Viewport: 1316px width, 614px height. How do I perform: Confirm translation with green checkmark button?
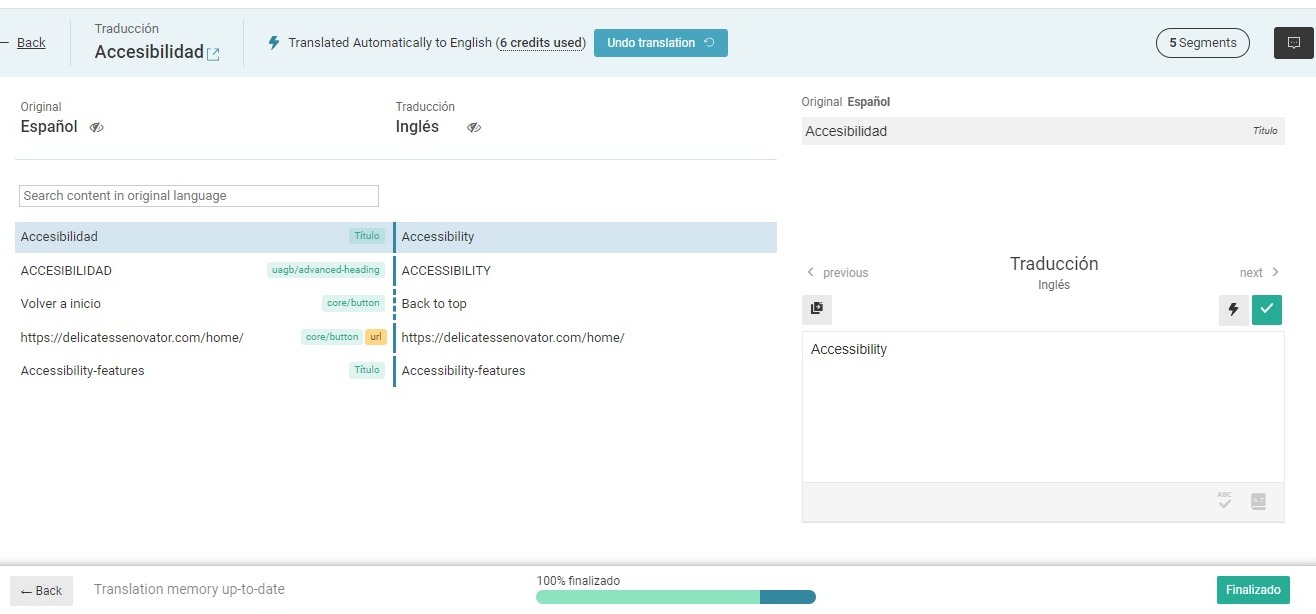[x=1266, y=310]
